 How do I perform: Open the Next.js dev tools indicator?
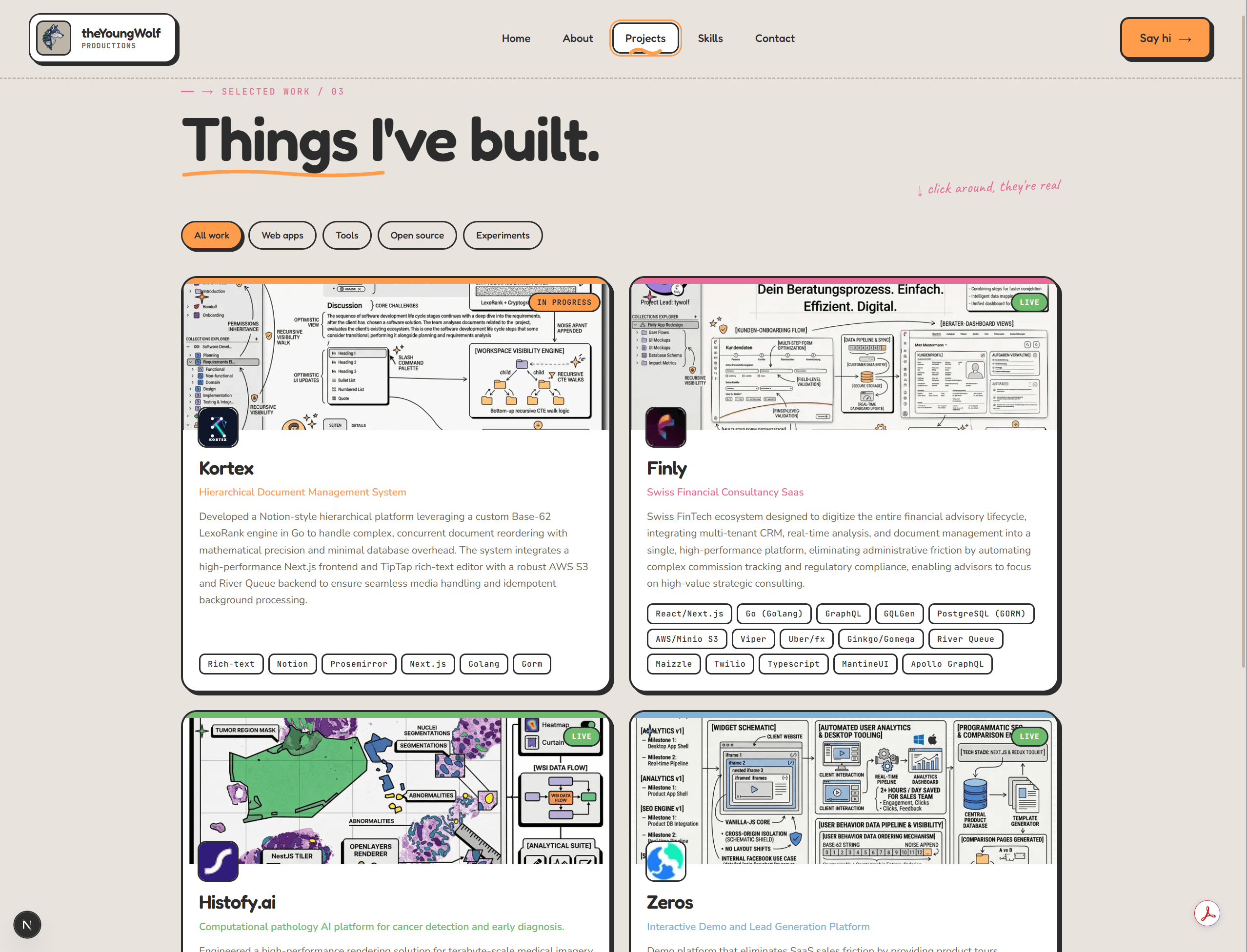27,925
